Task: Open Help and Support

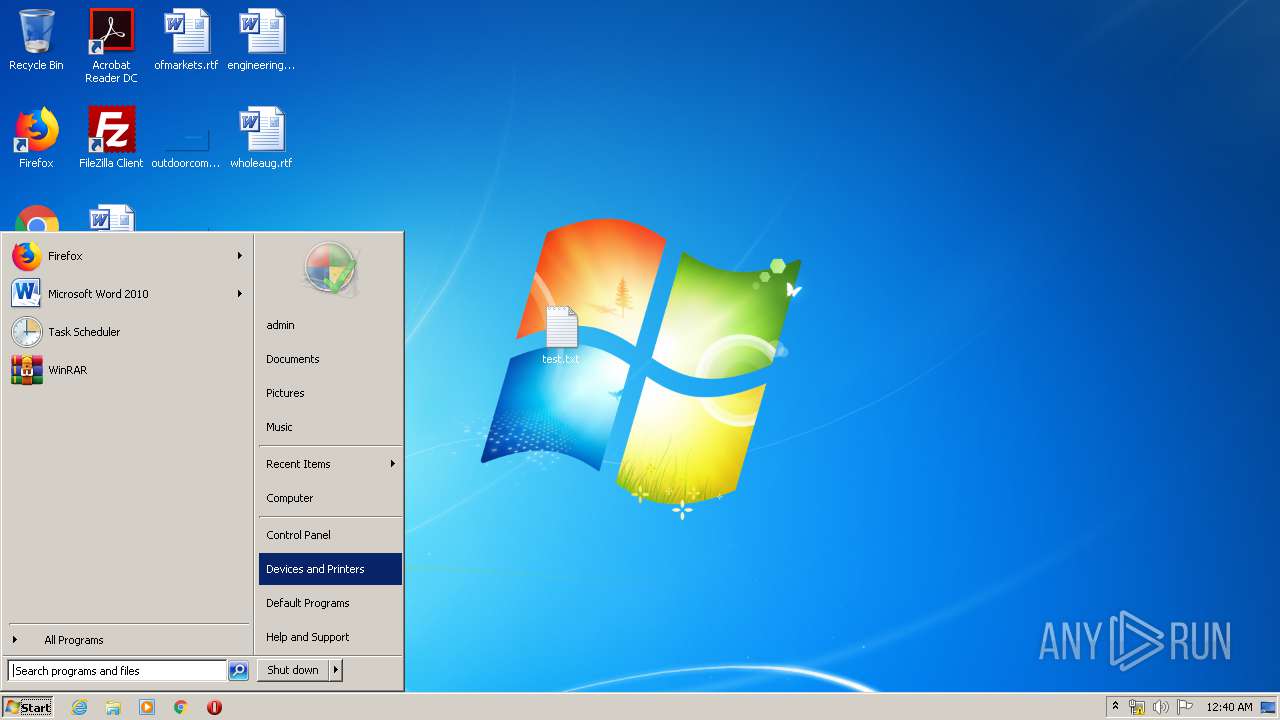Action: (330, 637)
